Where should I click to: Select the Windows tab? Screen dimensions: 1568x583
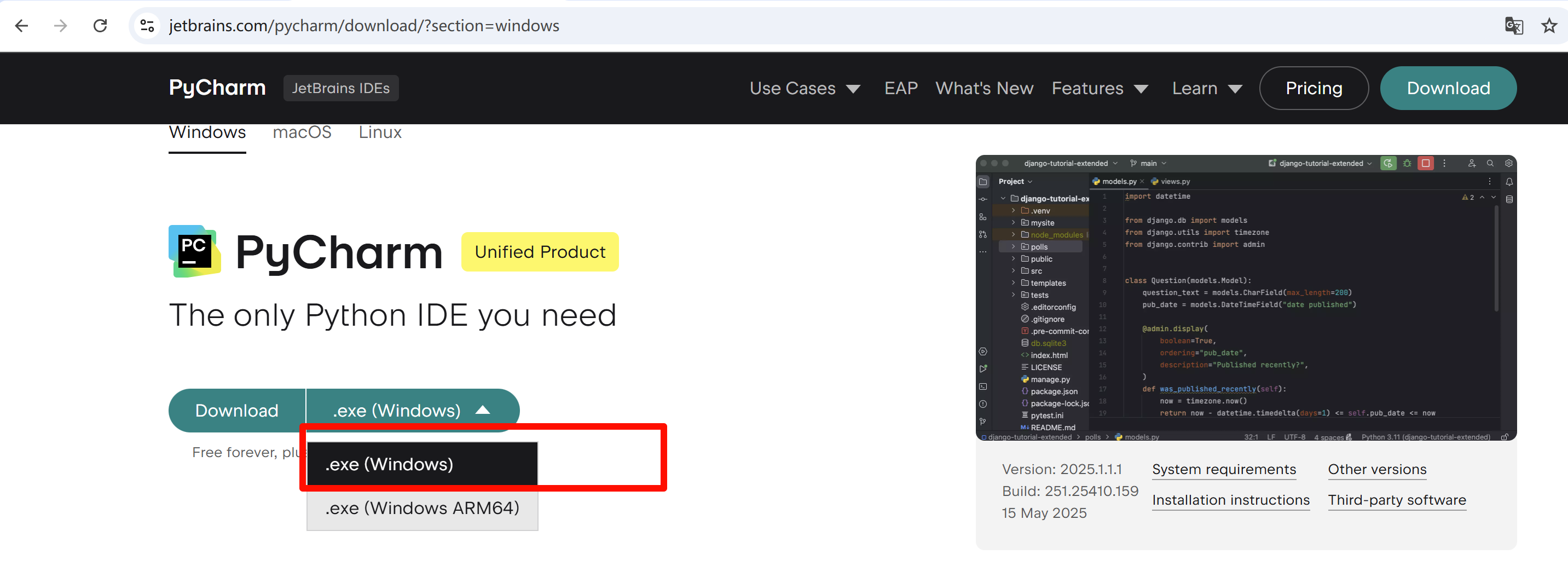coord(207,132)
